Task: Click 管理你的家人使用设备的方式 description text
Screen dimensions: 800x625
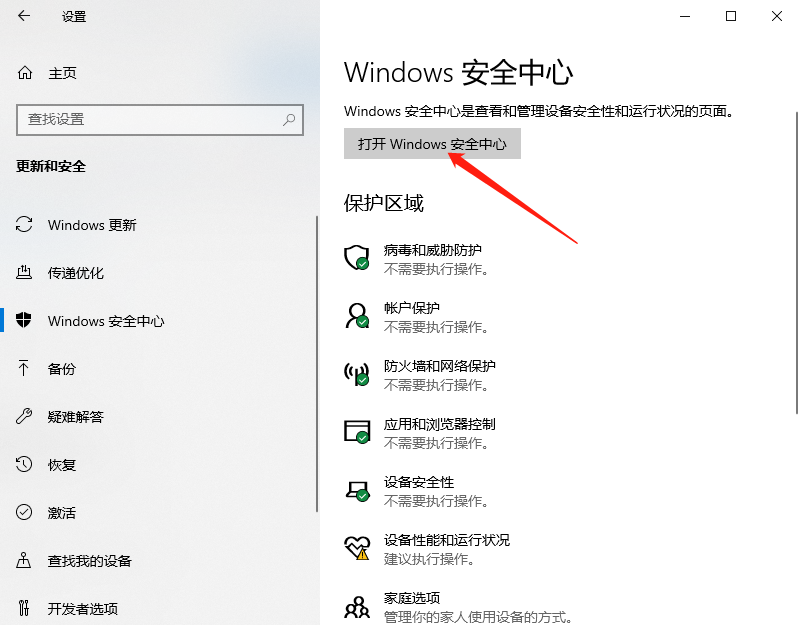Action: pyautogui.click(x=477, y=617)
